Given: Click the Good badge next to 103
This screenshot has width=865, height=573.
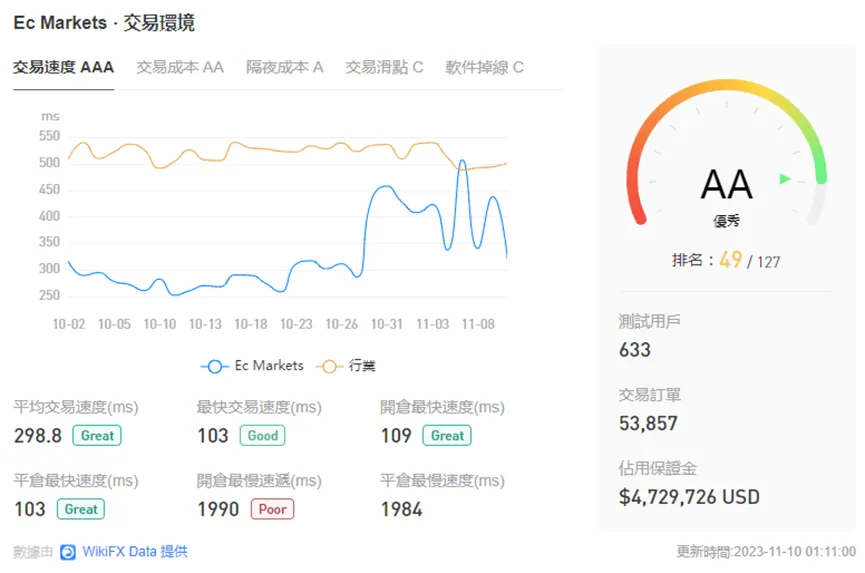Looking at the screenshot, I should (263, 436).
